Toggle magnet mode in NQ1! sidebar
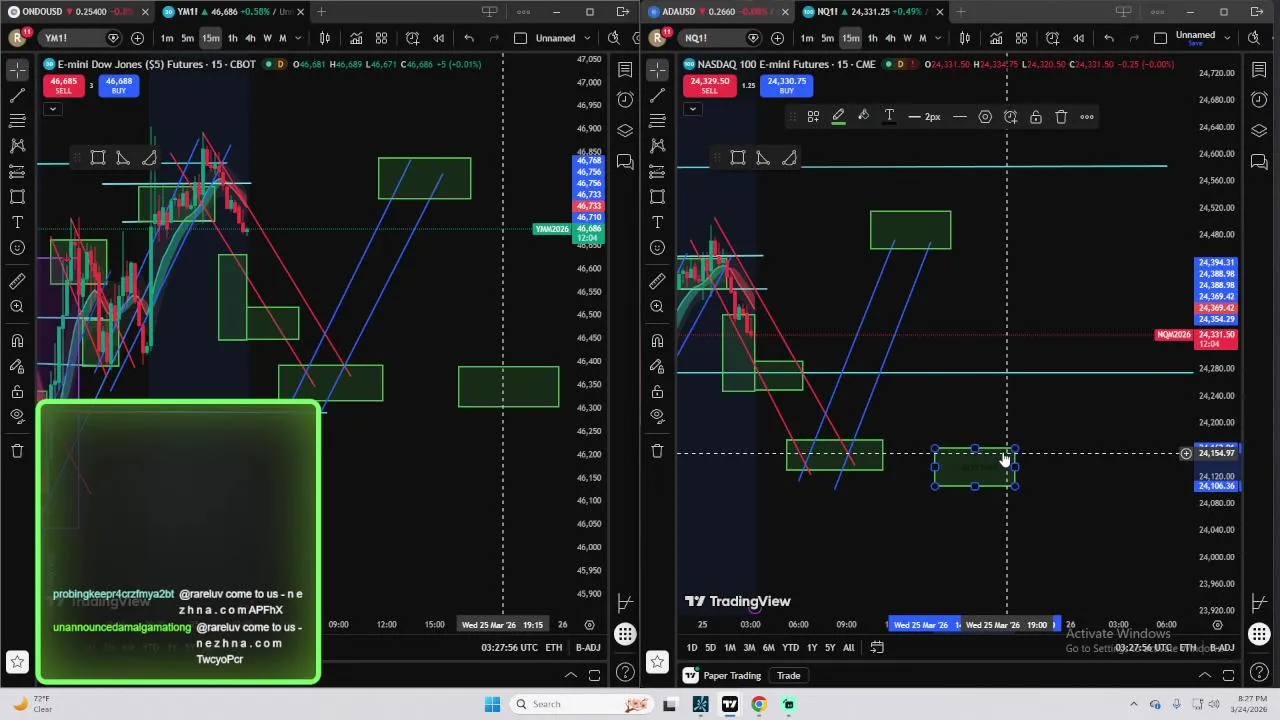This screenshot has width=1280, height=720. pyautogui.click(x=657, y=341)
